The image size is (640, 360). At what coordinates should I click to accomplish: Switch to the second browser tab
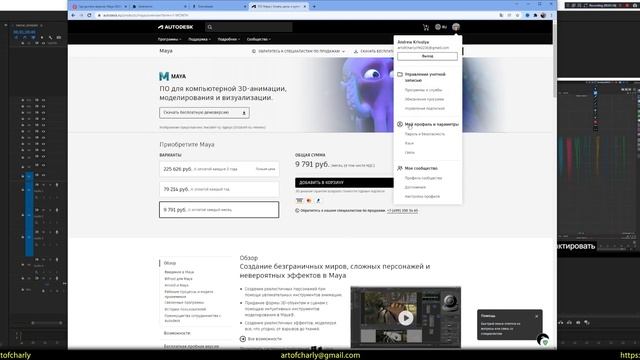coord(159,7)
